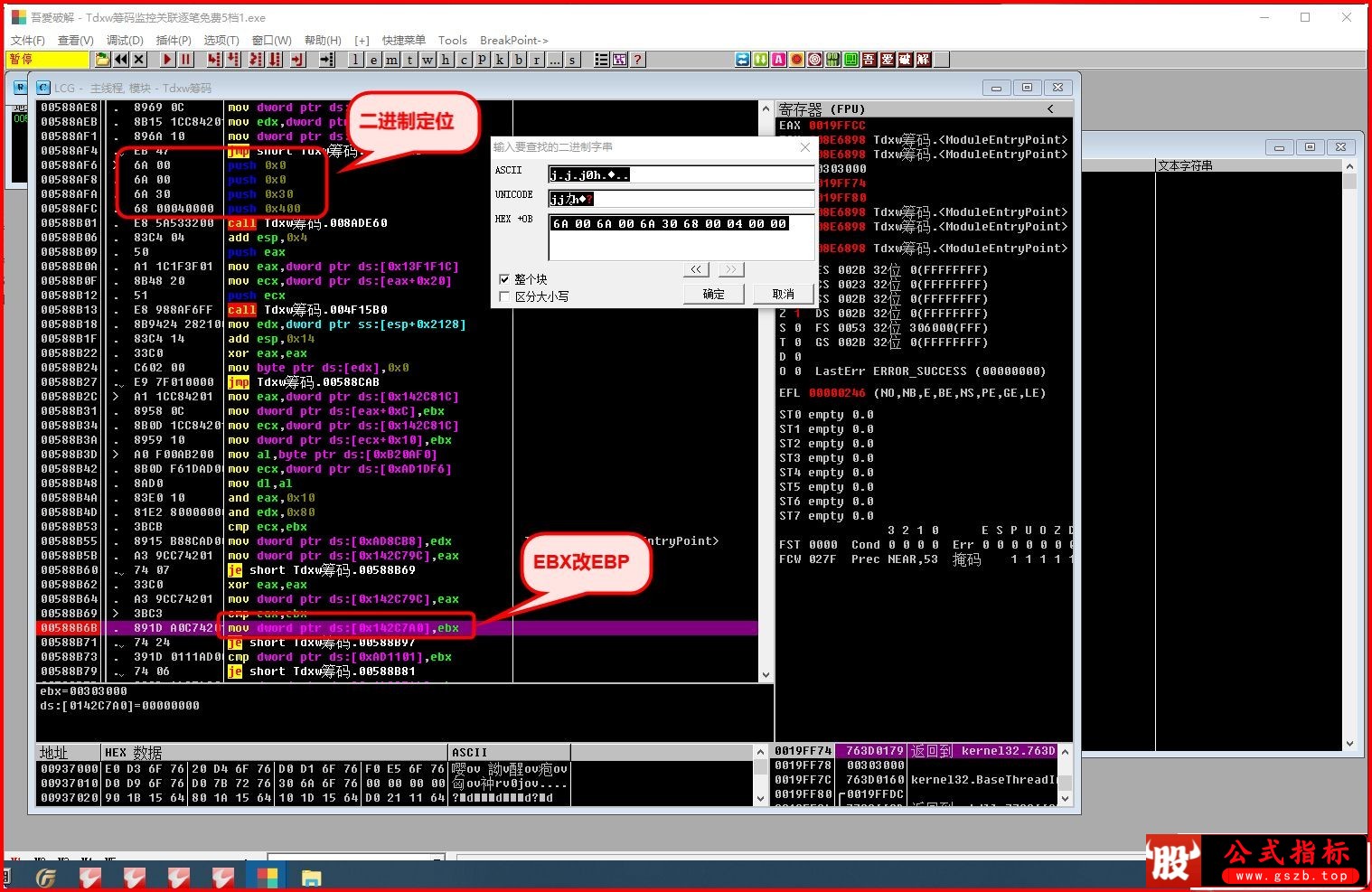Show Run trace via '...' button

coord(554,60)
